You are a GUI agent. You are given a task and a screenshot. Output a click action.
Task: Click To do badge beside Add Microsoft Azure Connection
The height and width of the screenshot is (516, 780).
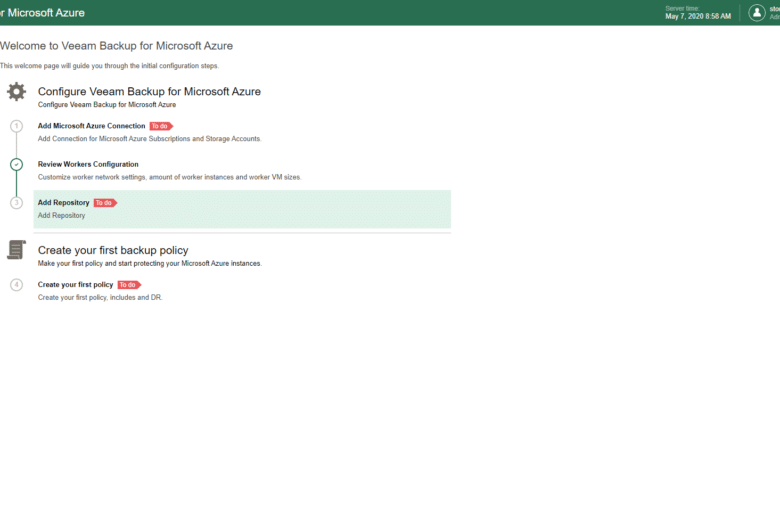[x=161, y=126]
